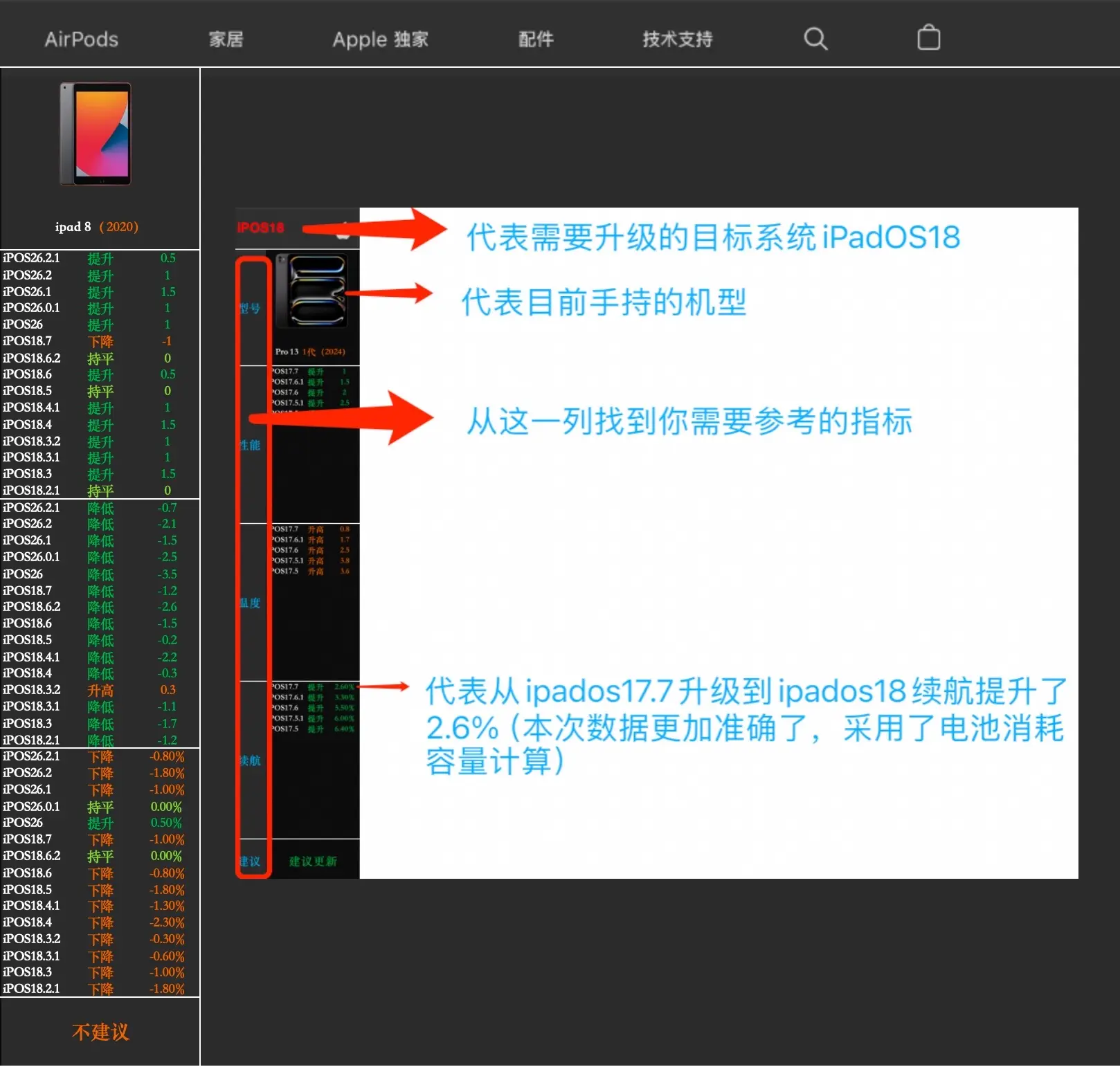Image resolution: width=1120 pixels, height=1067 pixels.
Task: Click the -2.6 value for iPOS18.6.2
Action: (x=167, y=607)
